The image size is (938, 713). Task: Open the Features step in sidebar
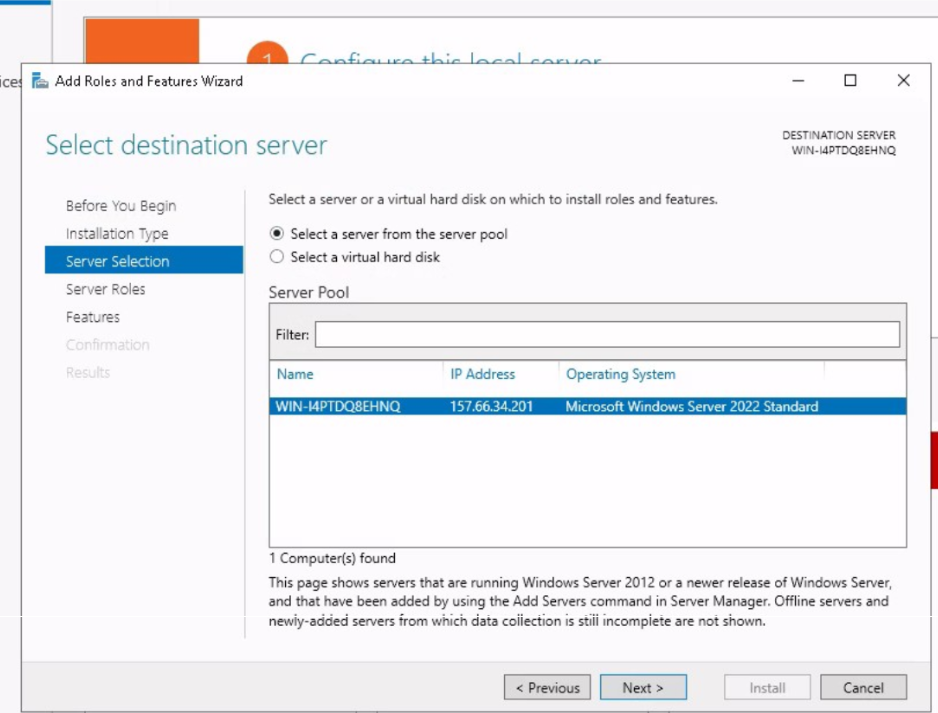pyautogui.click(x=93, y=317)
